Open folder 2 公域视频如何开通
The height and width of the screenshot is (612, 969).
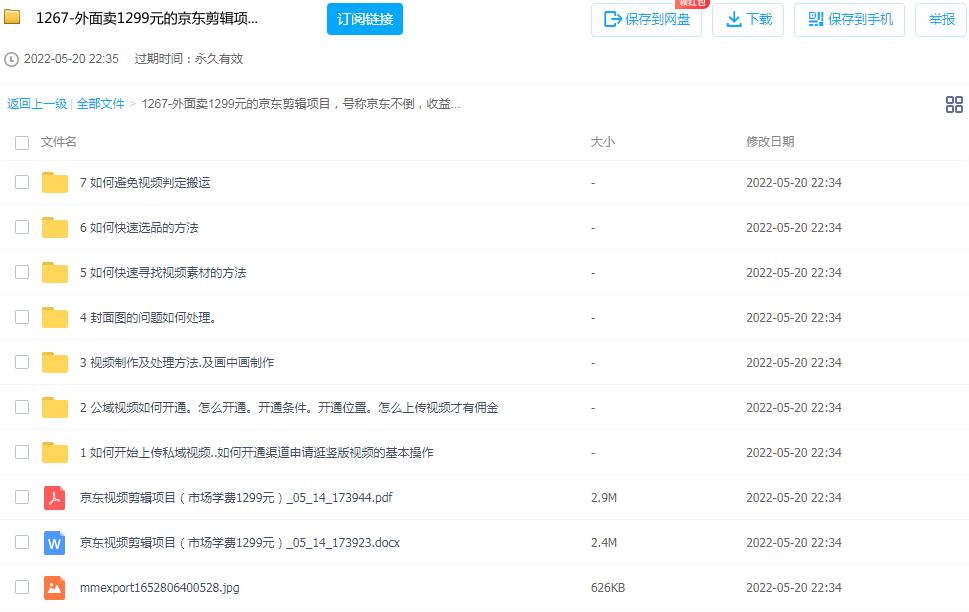coord(289,408)
